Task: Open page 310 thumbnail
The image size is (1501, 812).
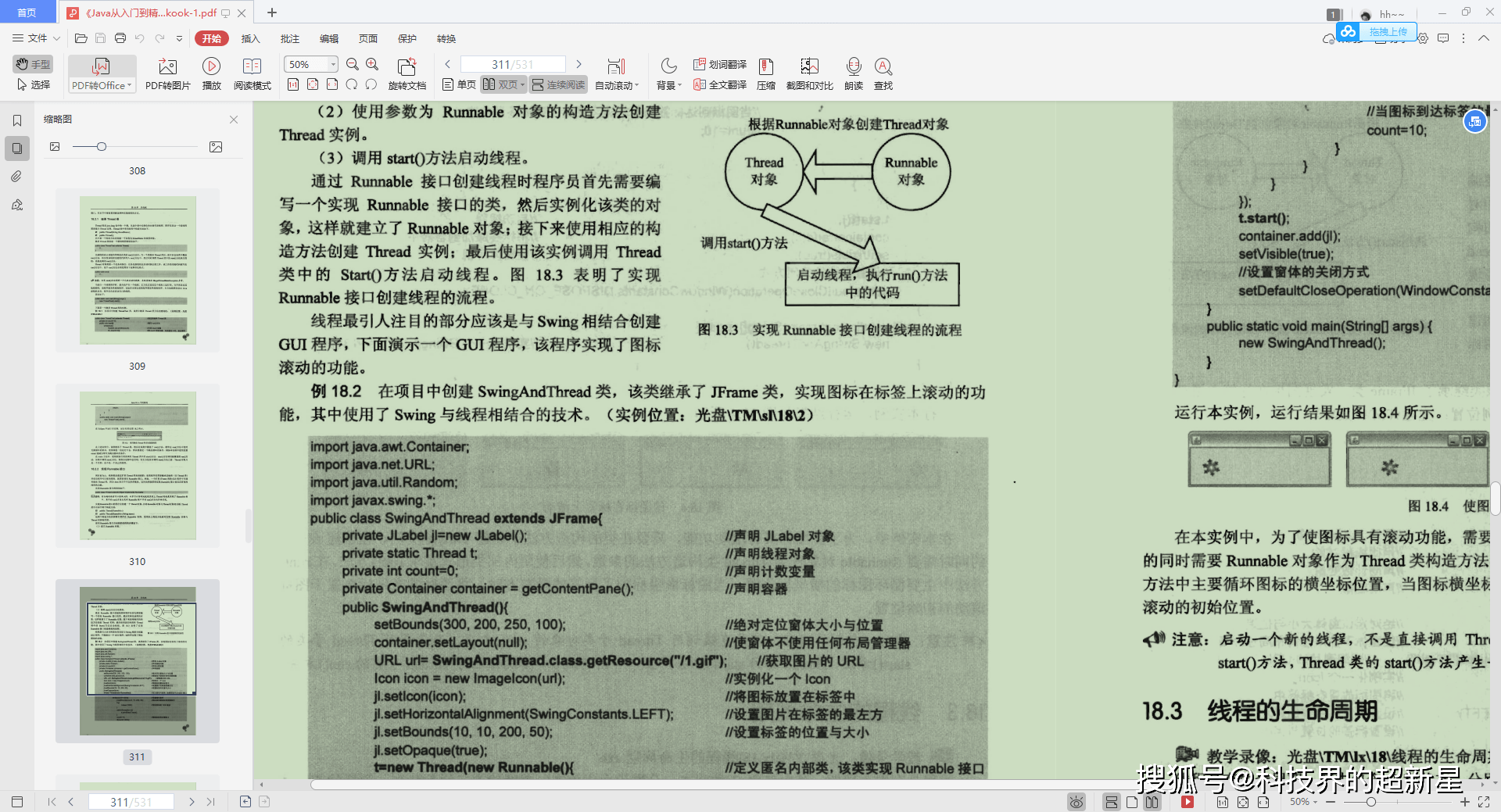Action: [138, 466]
